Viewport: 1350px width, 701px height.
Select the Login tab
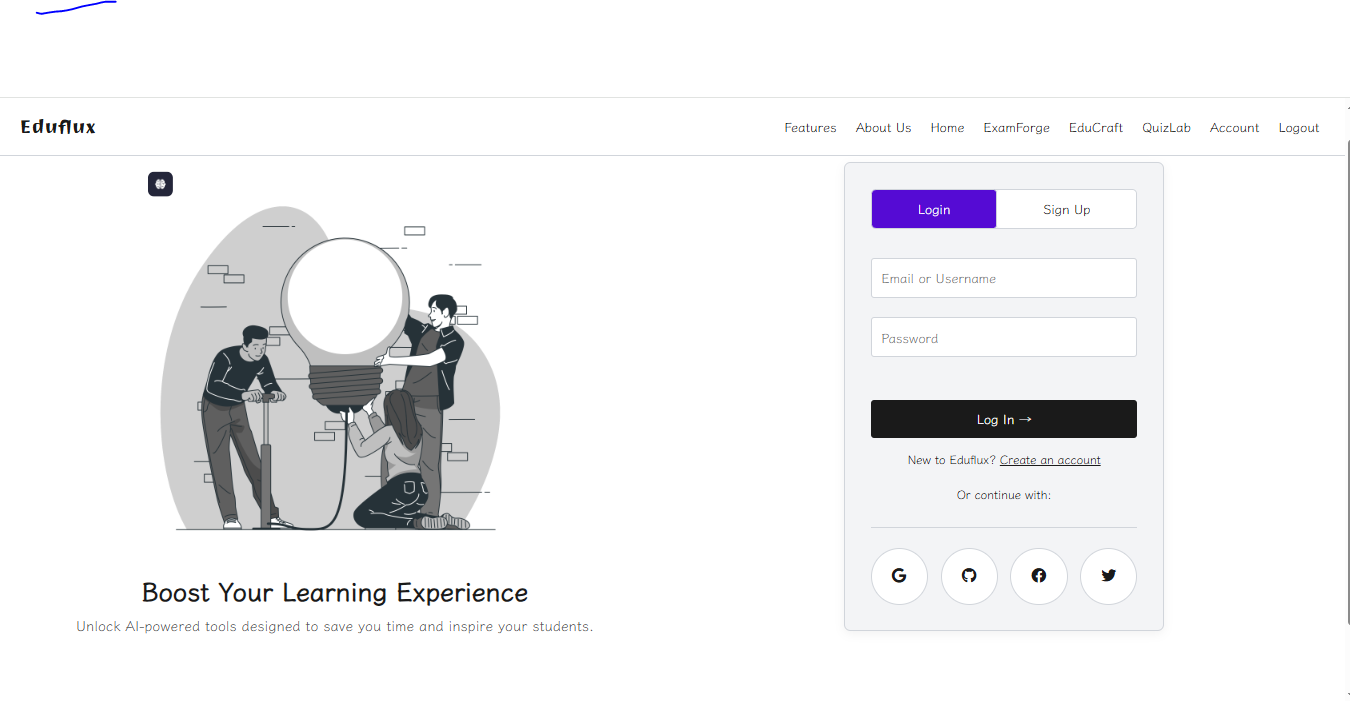[x=933, y=209]
